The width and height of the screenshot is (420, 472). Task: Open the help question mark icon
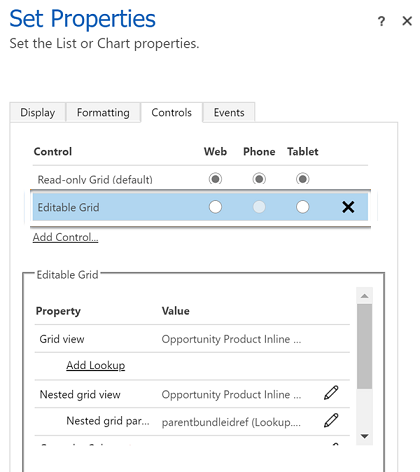pyautogui.click(x=381, y=21)
